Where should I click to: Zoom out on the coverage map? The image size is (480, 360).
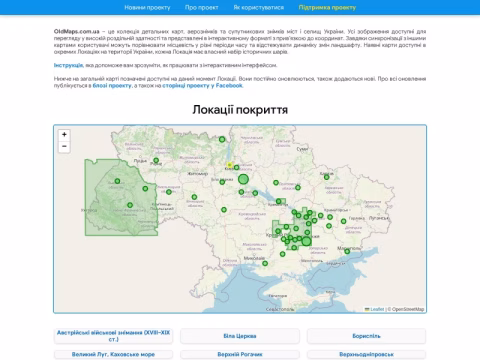(x=64, y=146)
